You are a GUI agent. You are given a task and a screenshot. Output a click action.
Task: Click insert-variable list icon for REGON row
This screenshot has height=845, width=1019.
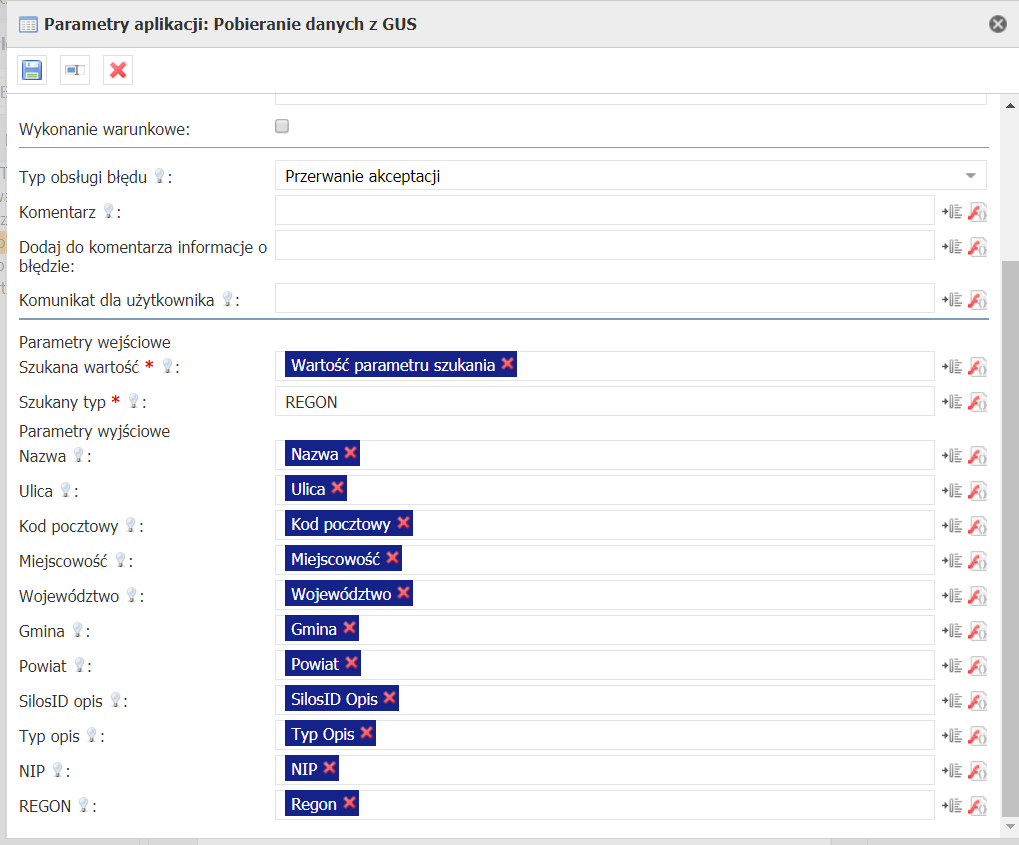coord(951,805)
